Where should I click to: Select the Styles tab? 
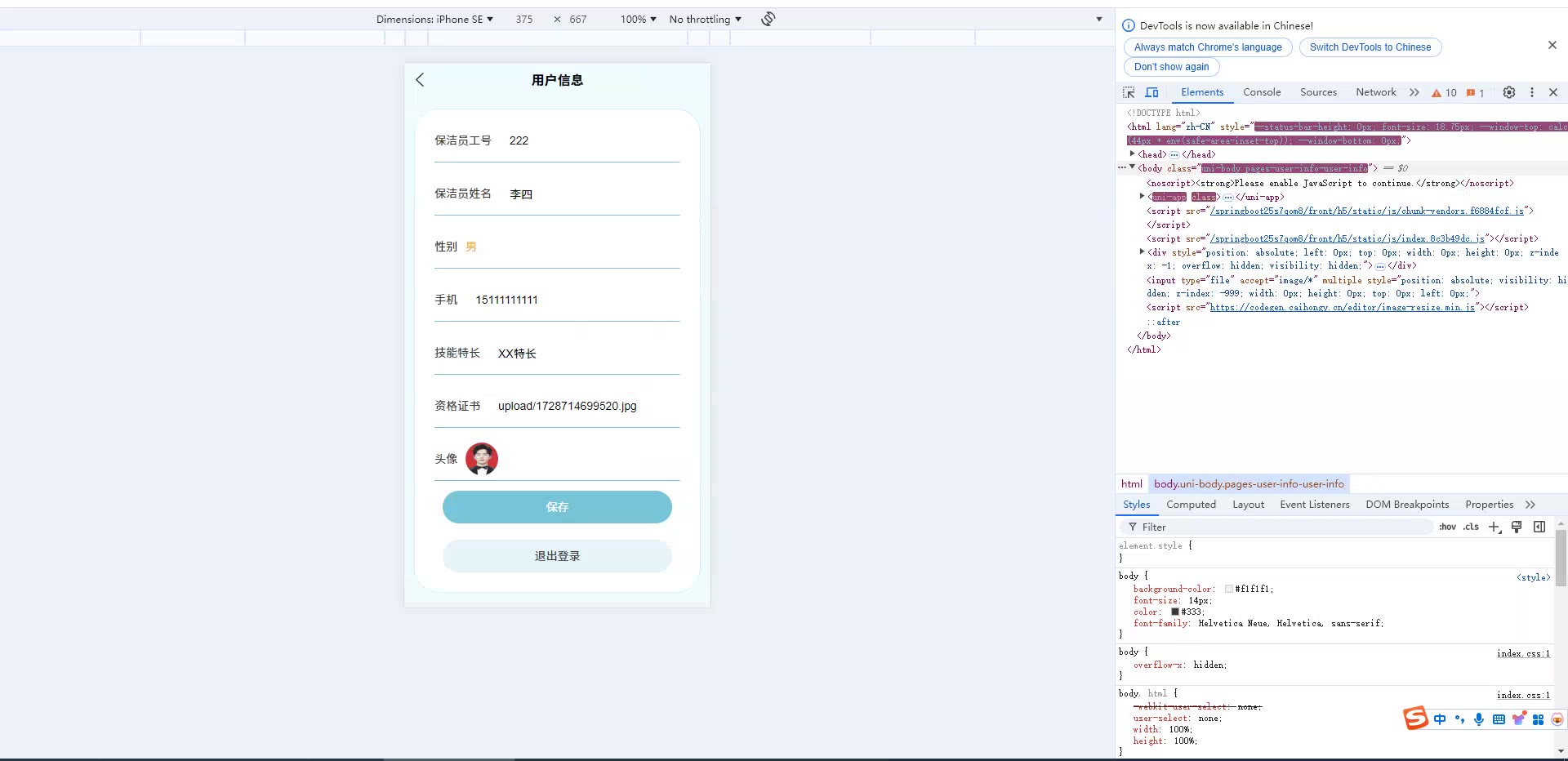(1136, 505)
